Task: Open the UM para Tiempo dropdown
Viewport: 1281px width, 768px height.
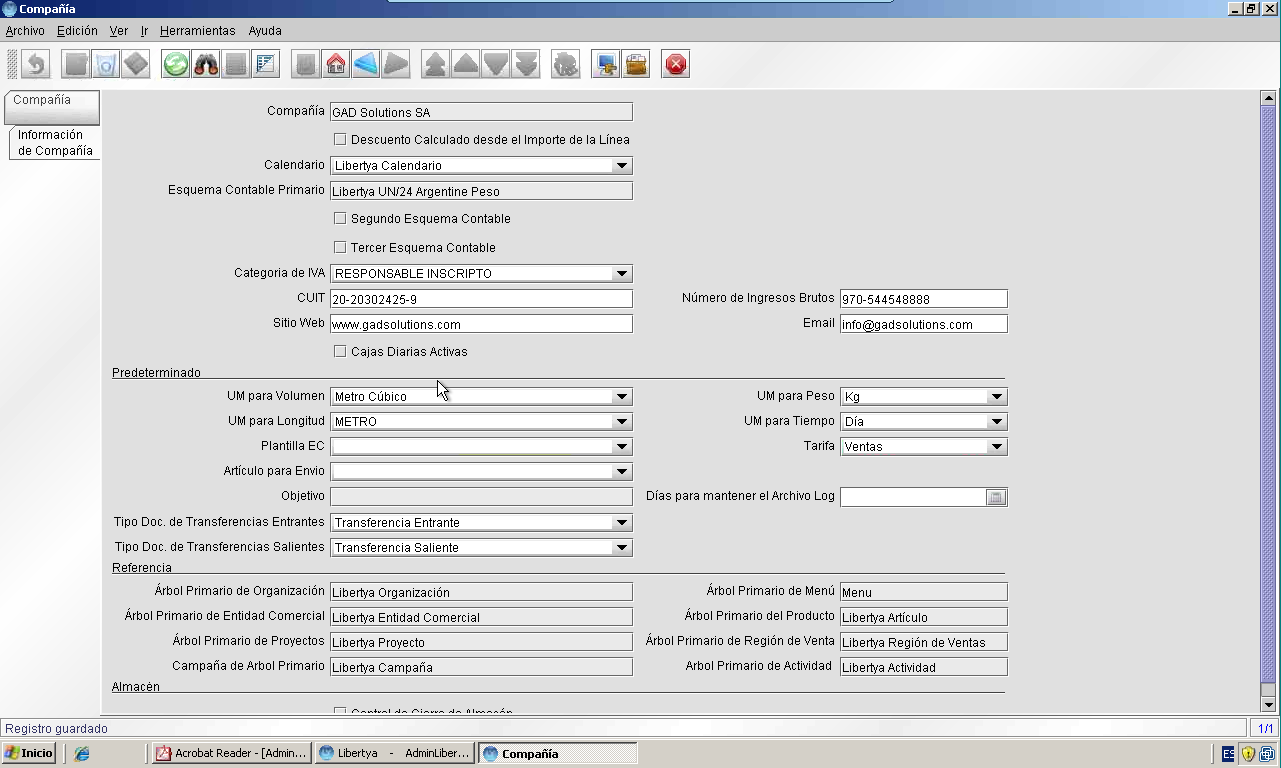Action: tap(996, 422)
